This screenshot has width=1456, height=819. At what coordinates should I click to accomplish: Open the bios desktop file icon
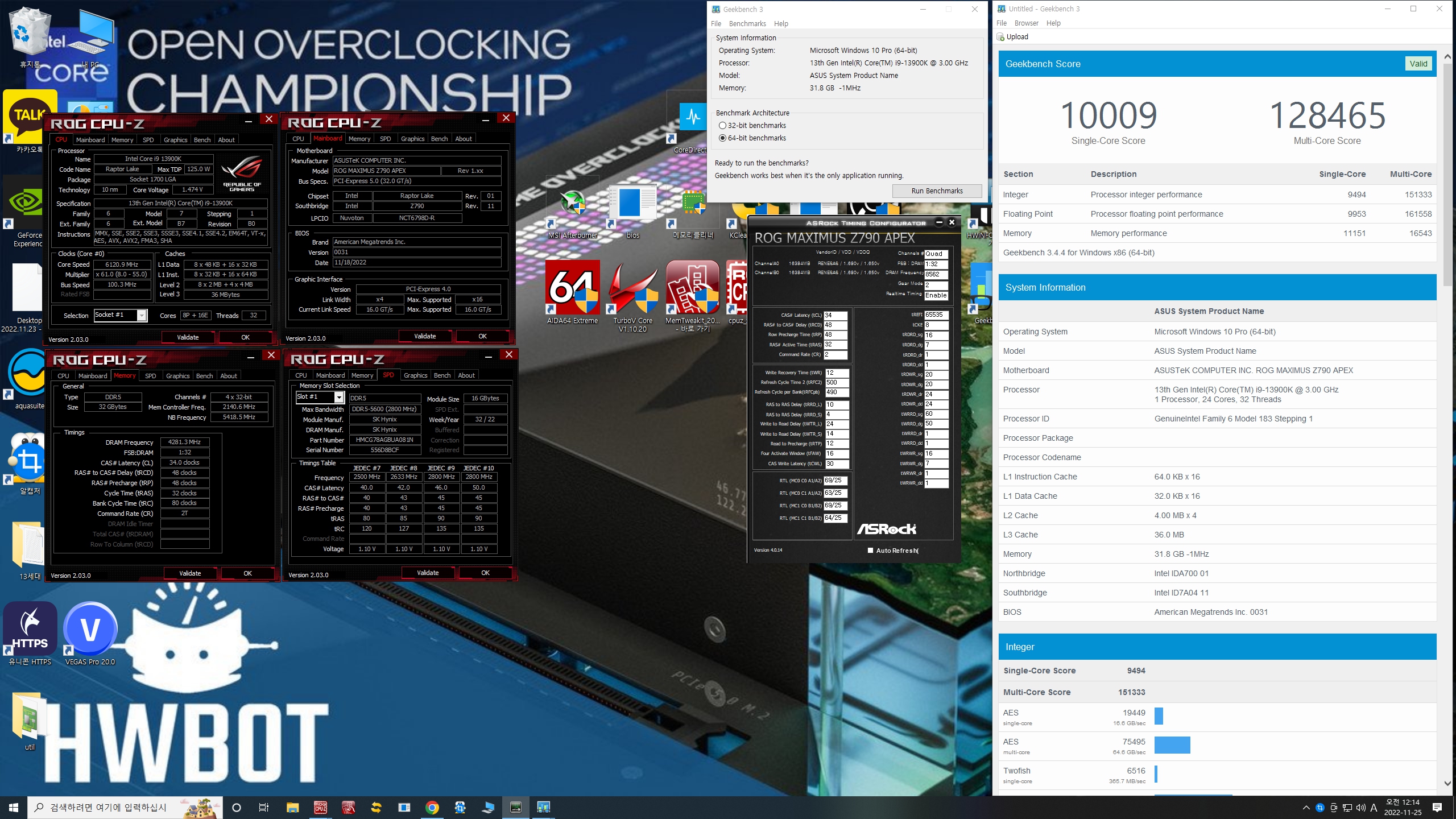click(x=632, y=210)
